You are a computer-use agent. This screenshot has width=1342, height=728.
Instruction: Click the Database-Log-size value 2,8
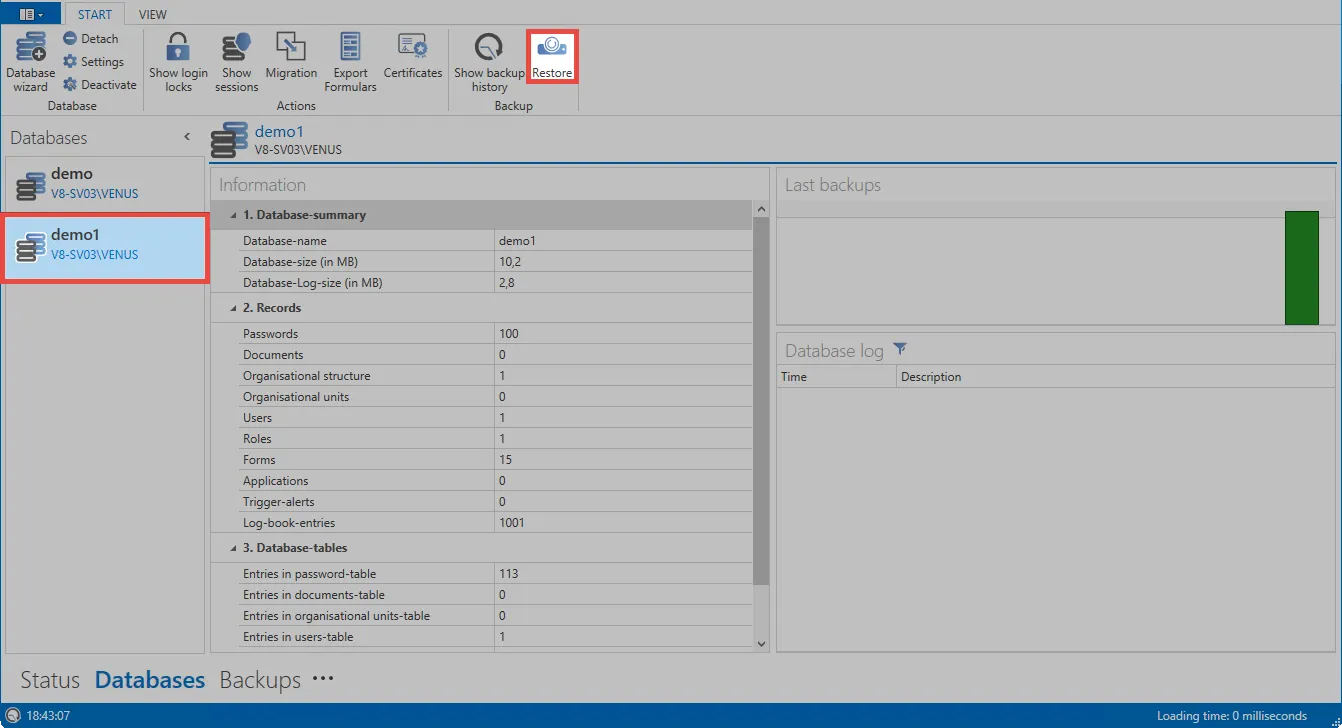(507, 283)
